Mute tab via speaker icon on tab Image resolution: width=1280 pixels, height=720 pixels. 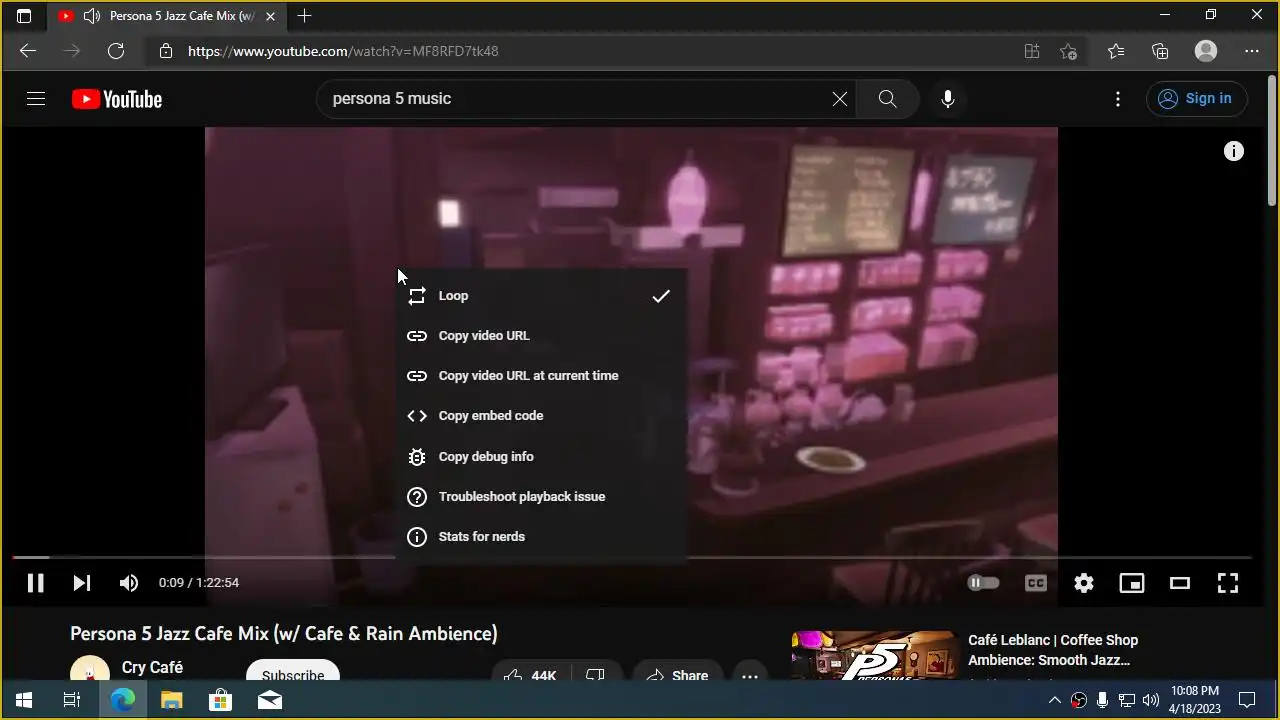tap(92, 16)
